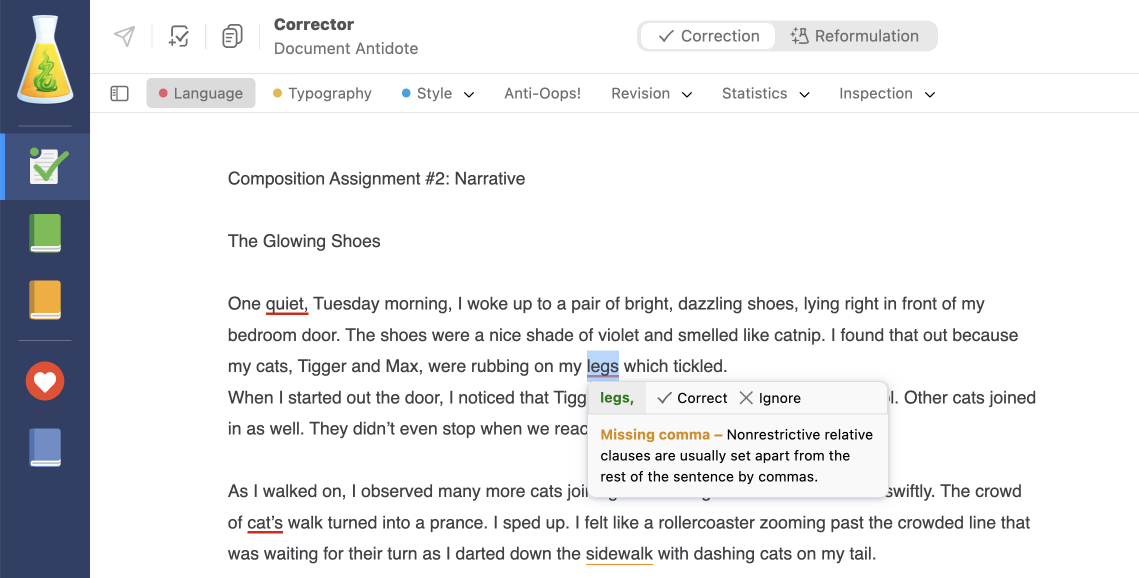Open the orange Guides book icon

44,300
